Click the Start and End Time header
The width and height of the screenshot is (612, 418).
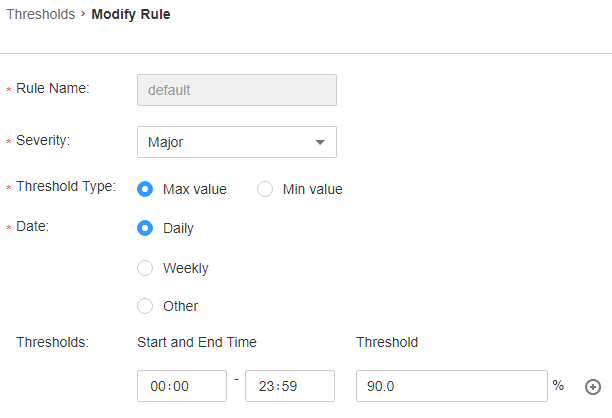pyautogui.click(x=197, y=342)
